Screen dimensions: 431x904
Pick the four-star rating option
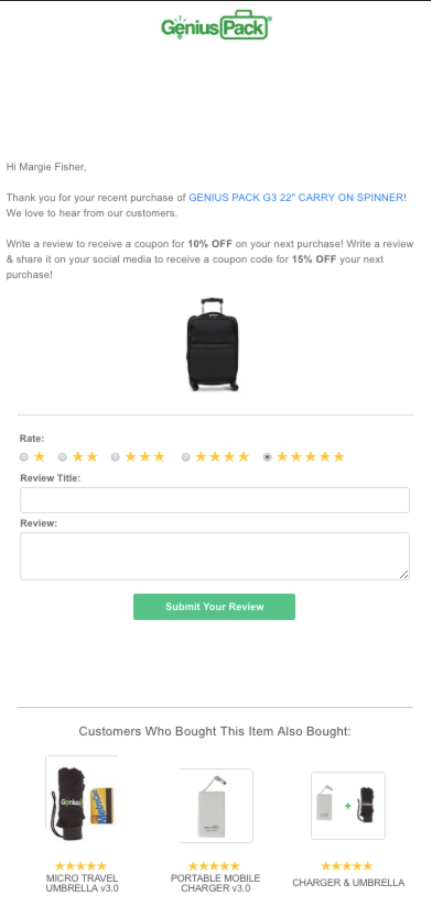coord(186,457)
